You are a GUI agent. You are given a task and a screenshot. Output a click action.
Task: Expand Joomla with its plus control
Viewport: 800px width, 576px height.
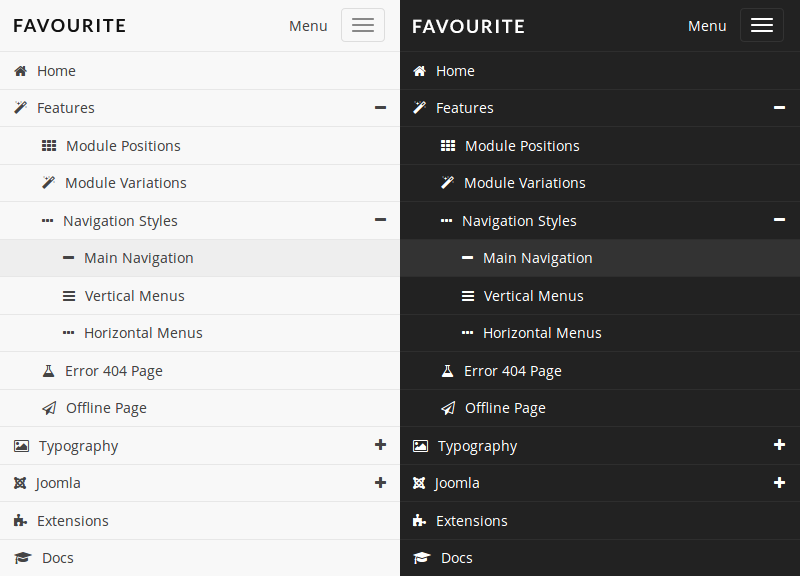tap(380, 483)
